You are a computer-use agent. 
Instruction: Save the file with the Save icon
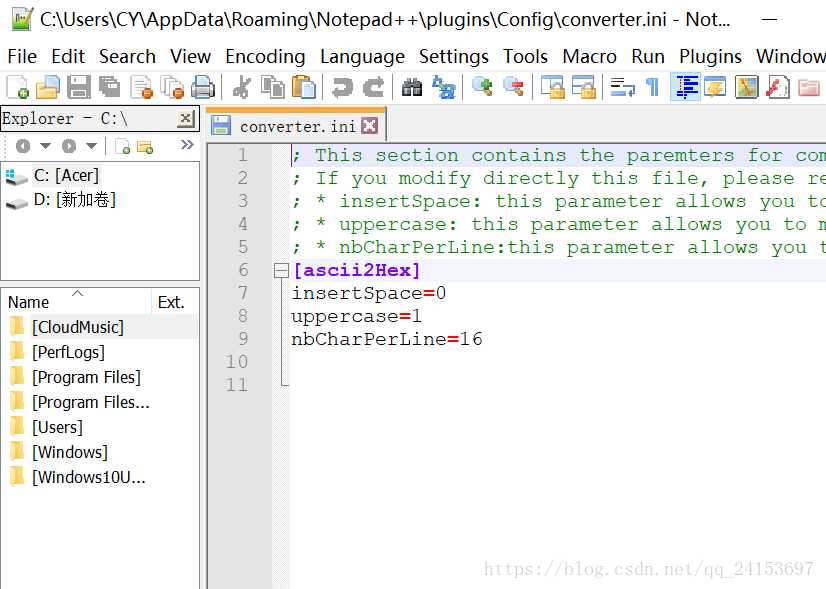point(79,87)
